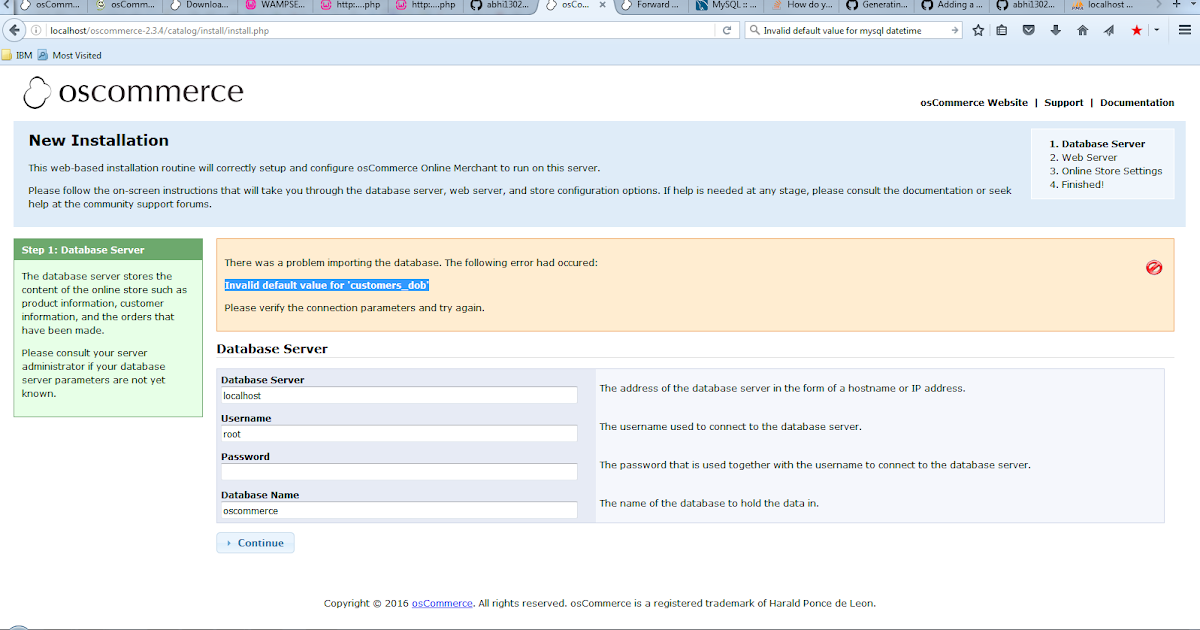Switch to the WAMPSE... tab
This screenshot has width=1200, height=630.
[x=275, y=5]
